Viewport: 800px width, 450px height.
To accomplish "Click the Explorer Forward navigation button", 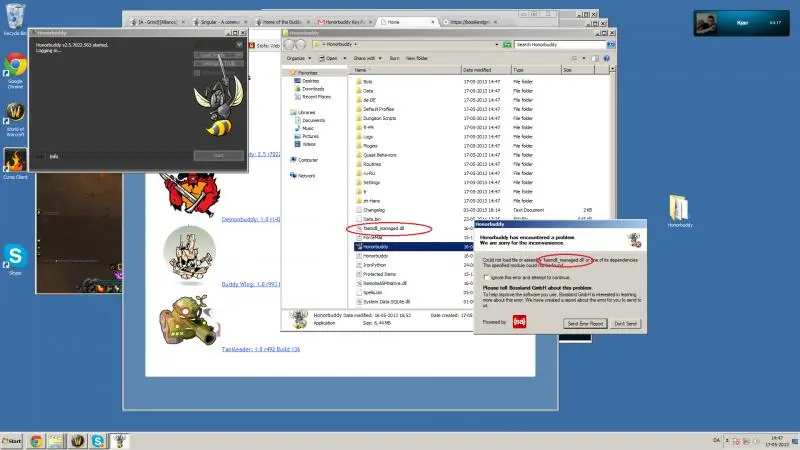I will click(301, 45).
